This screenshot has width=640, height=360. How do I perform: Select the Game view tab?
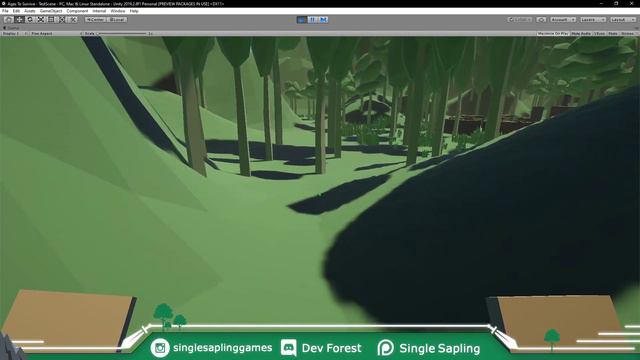(11, 28)
